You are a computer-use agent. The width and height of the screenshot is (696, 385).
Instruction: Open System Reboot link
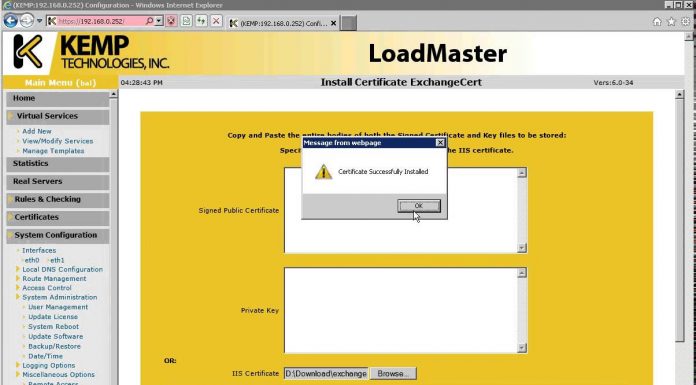pyautogui.click(x=53, y=327)
